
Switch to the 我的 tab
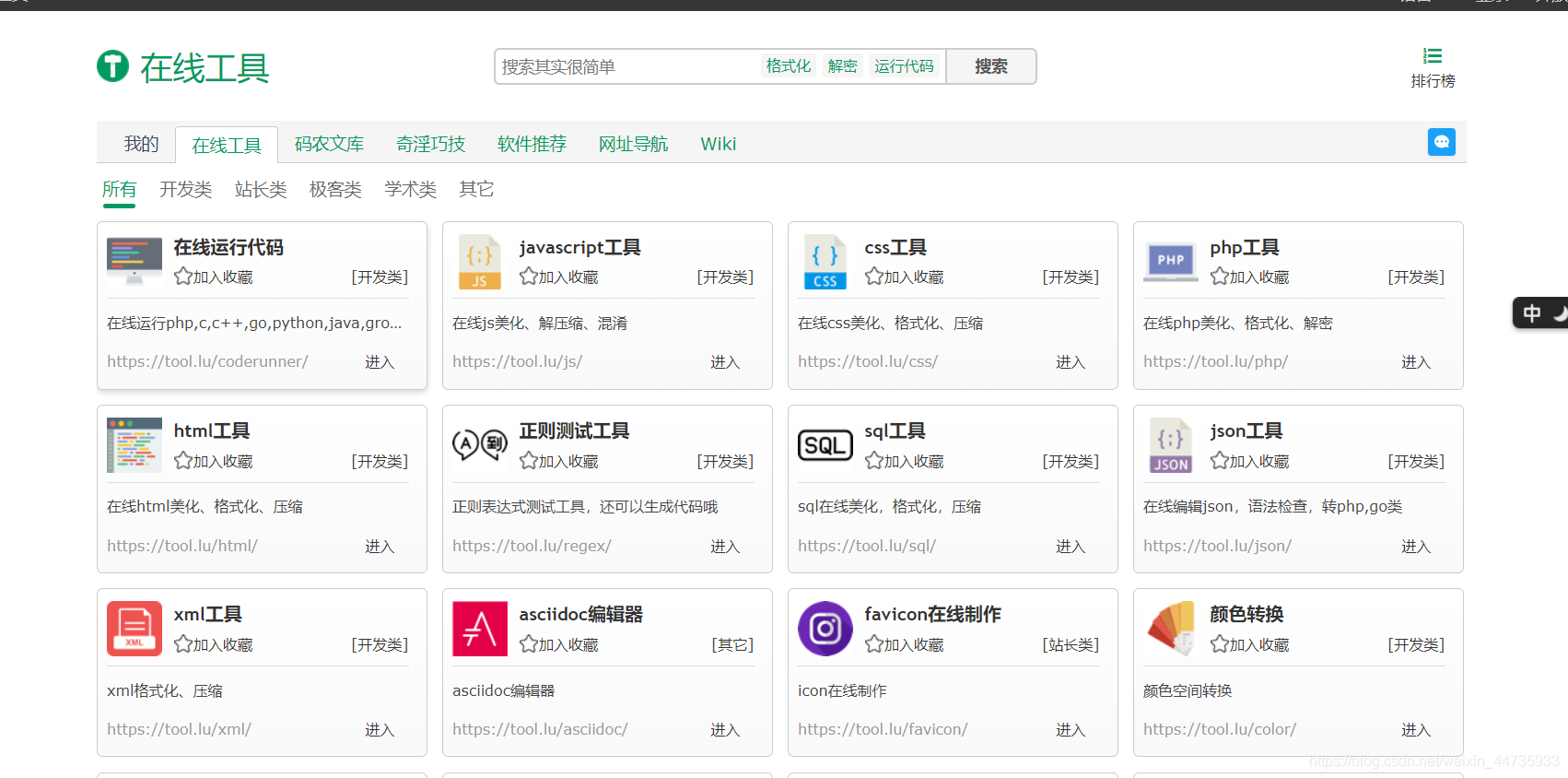point(142,144)
